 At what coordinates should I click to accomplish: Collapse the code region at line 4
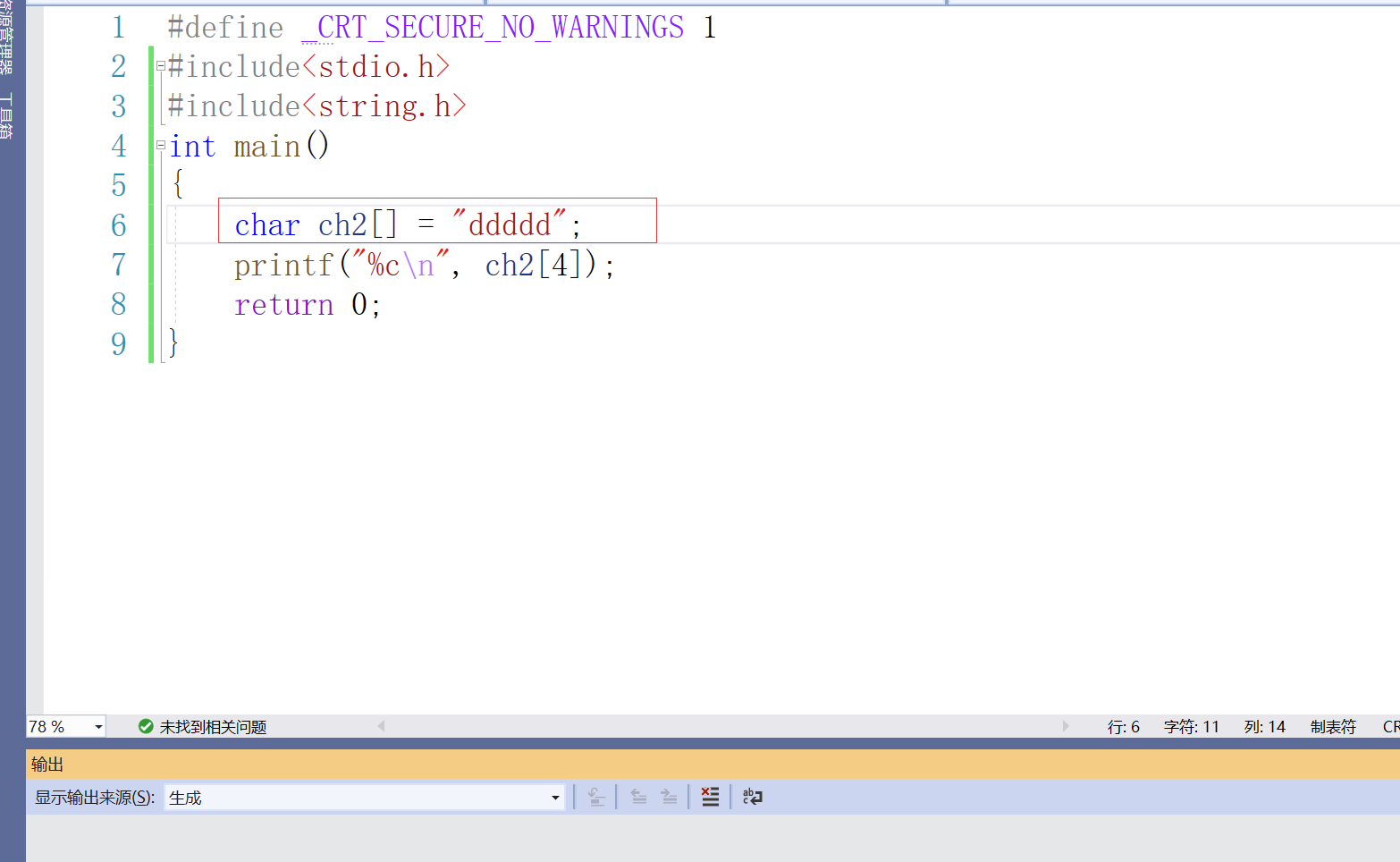point(159,146)
